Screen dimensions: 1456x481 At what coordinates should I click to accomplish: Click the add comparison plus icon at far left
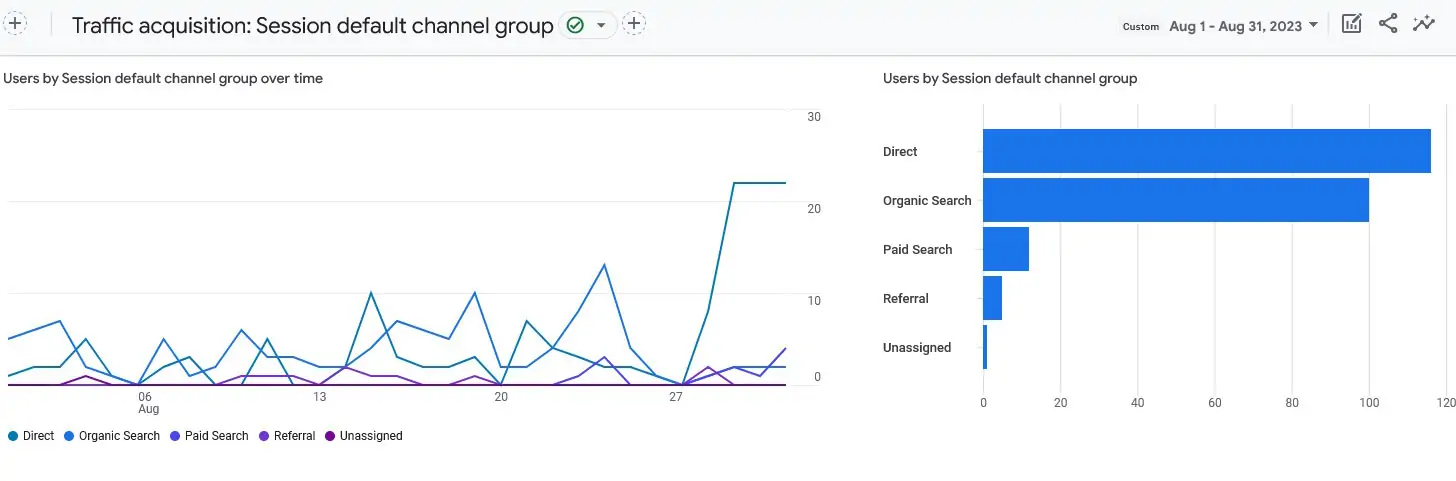click(16, 24)
